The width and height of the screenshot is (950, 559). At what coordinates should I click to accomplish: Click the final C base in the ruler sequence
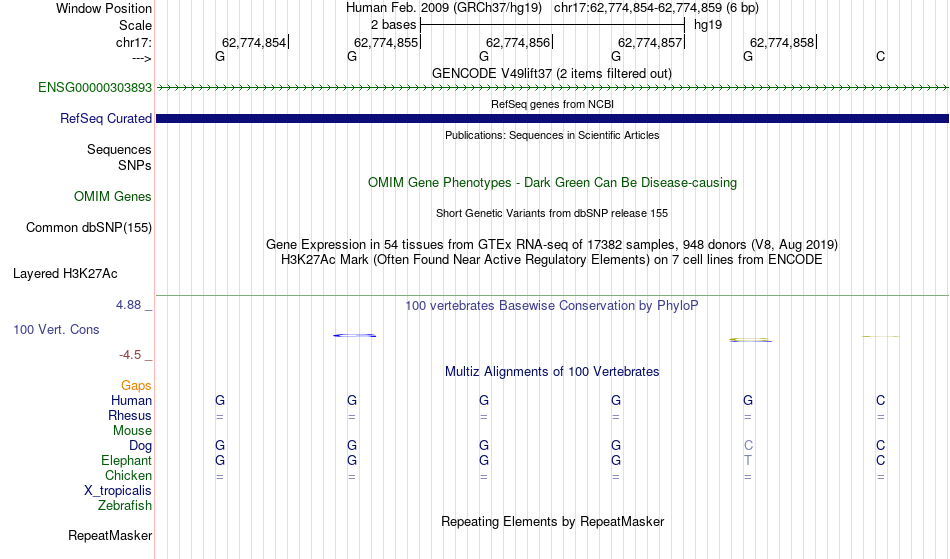tap(880, 56)
